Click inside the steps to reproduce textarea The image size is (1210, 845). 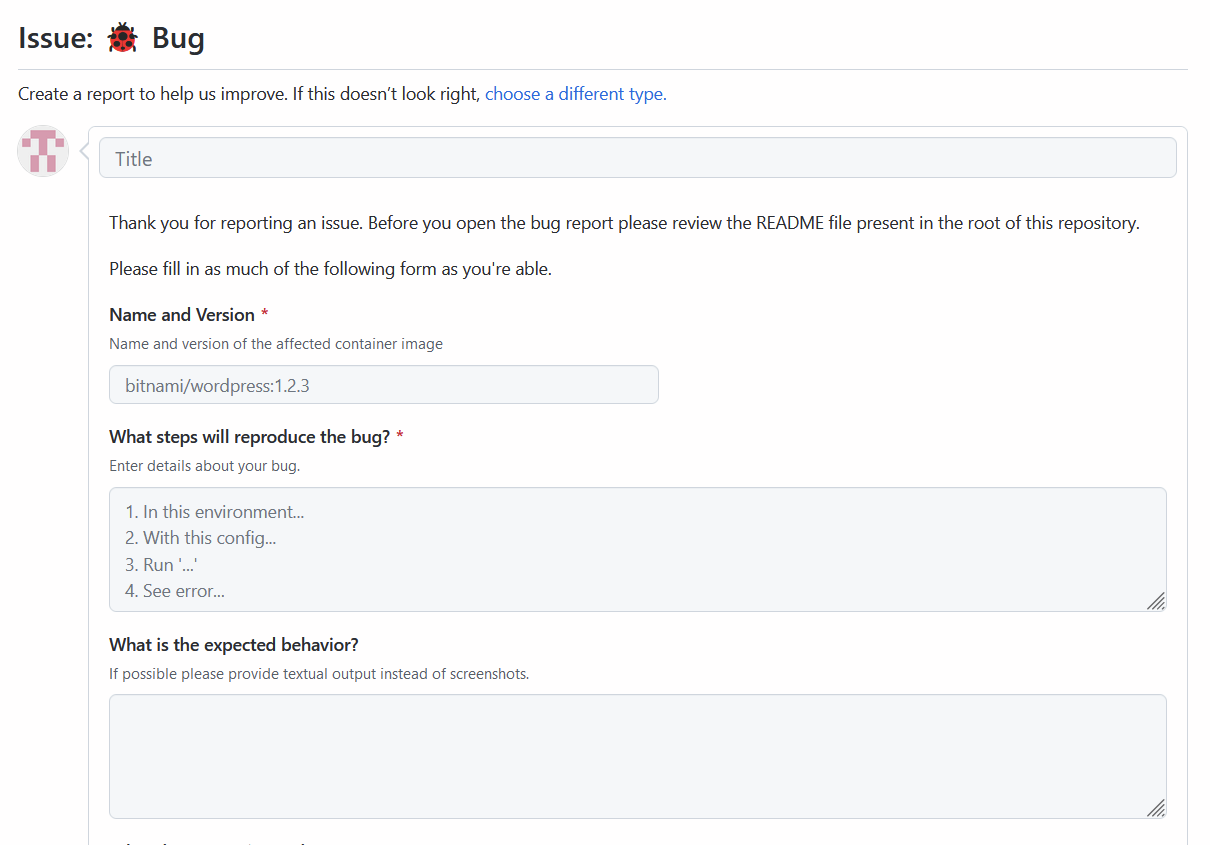[x=637, y=549]
